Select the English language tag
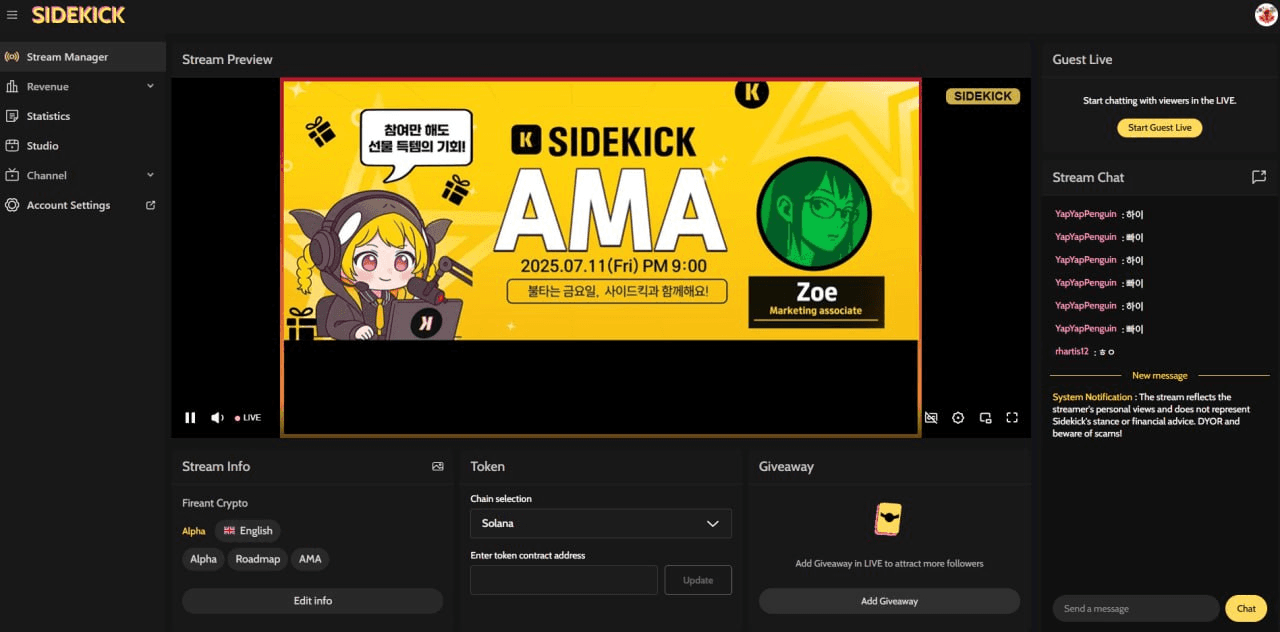Image resolution: width=1280 pixels, height=632 pixels. pyautogui.click(x=248, y=531)
